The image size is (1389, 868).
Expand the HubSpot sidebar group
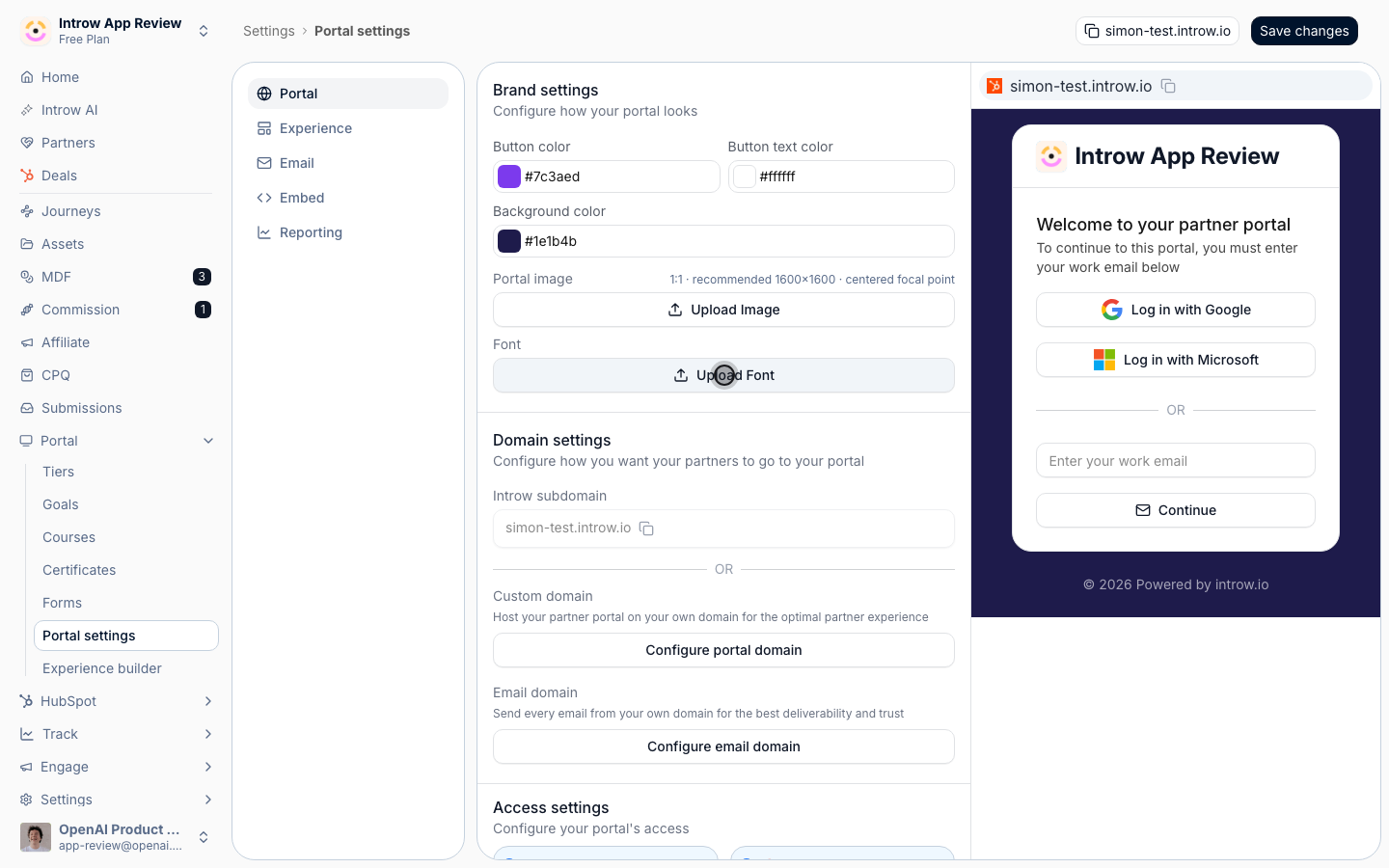[208, 701]
